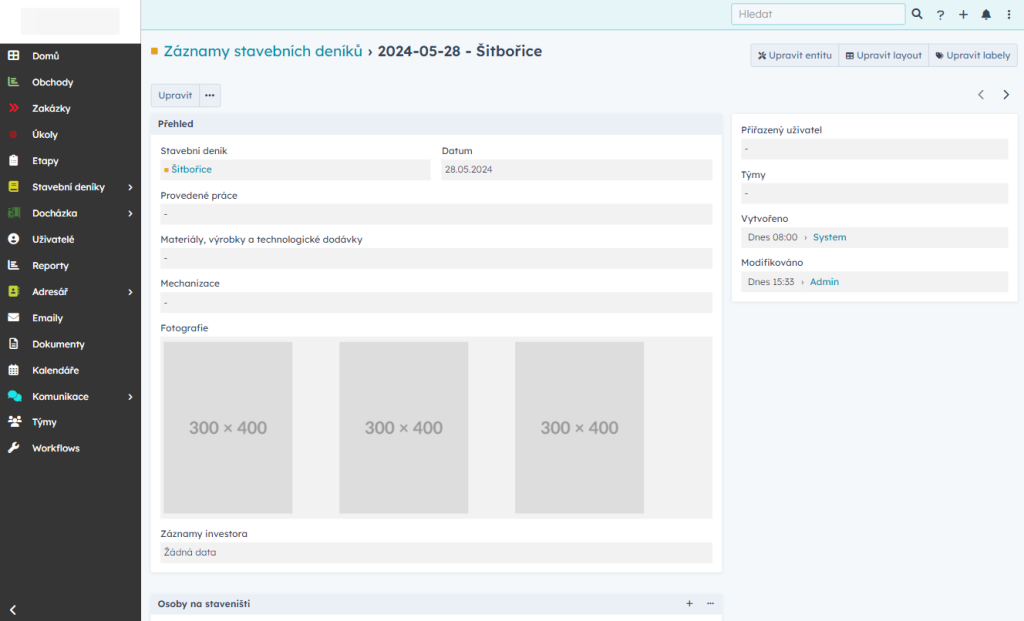The width and height of the screenshot is (1024, 621).
Task: Open the Dokumenty module in the sidebar
Action: [x=60, y=343]
